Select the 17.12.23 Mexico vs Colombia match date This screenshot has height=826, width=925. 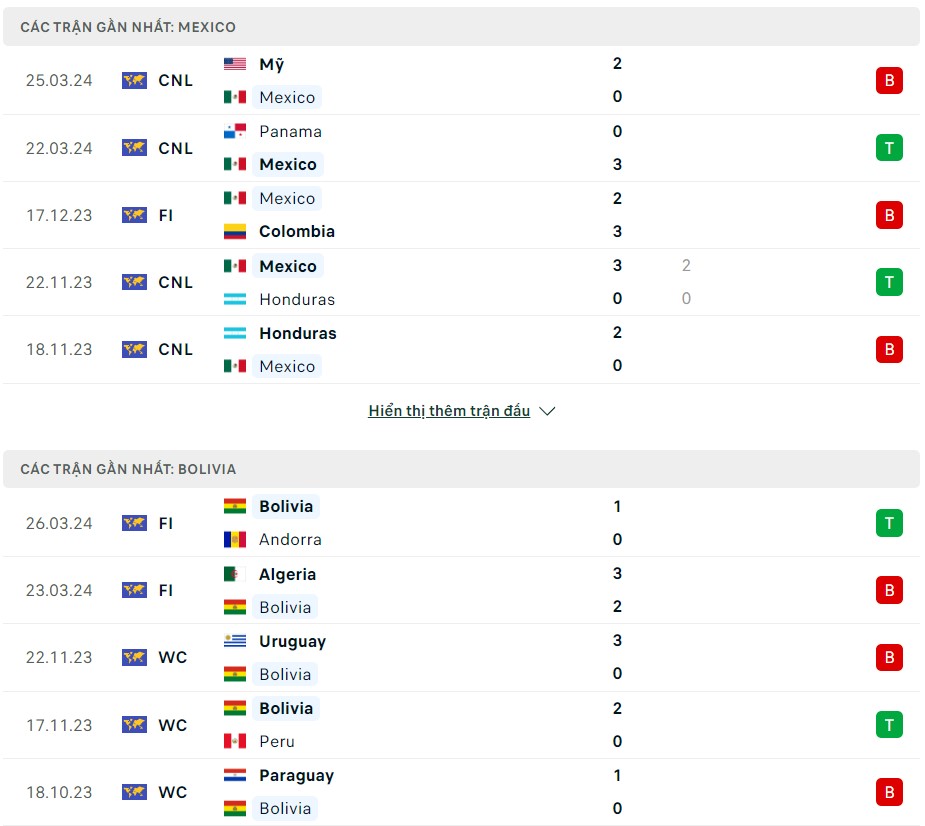[x=59, y=215]
